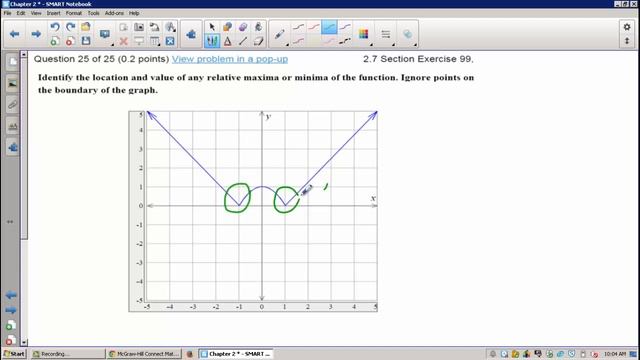Switch to McGraw-Hill Connect Math taskbar window
The image size is (640, 360).
click(x=144, y=354)
